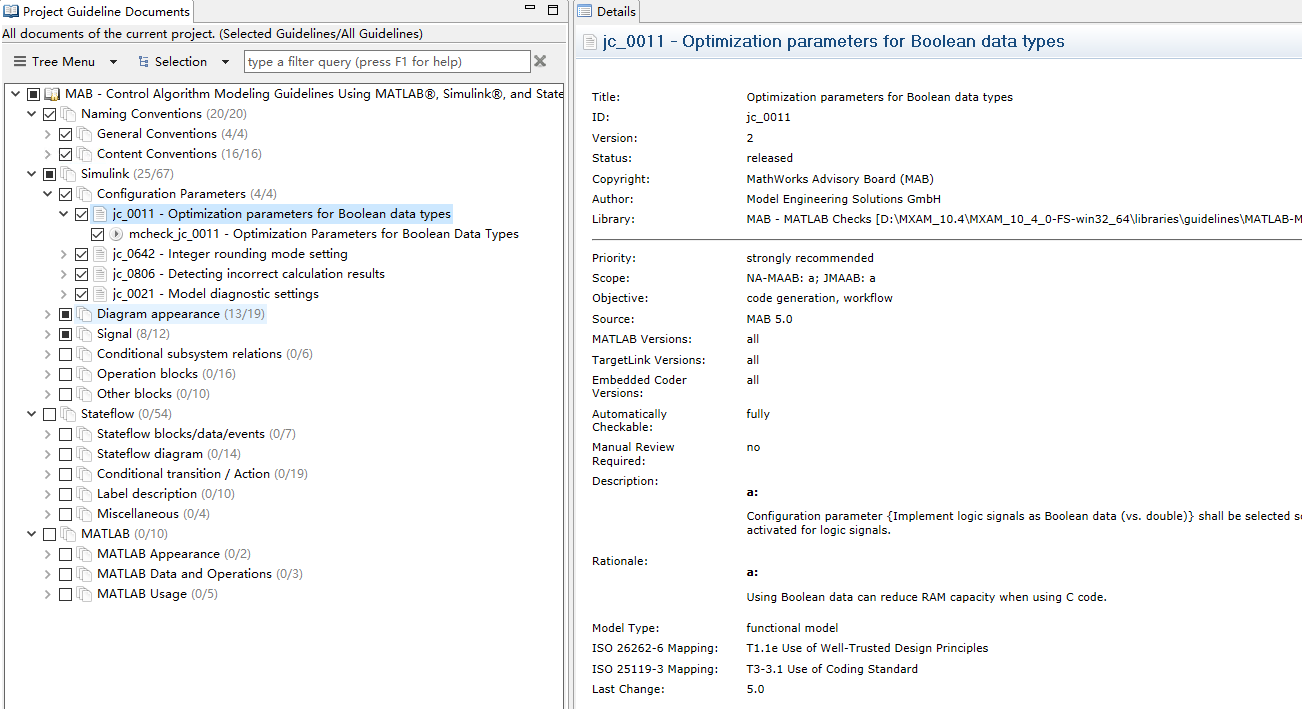Expand the Other blocks folder
1302x709 pixels.
point(47,394)
